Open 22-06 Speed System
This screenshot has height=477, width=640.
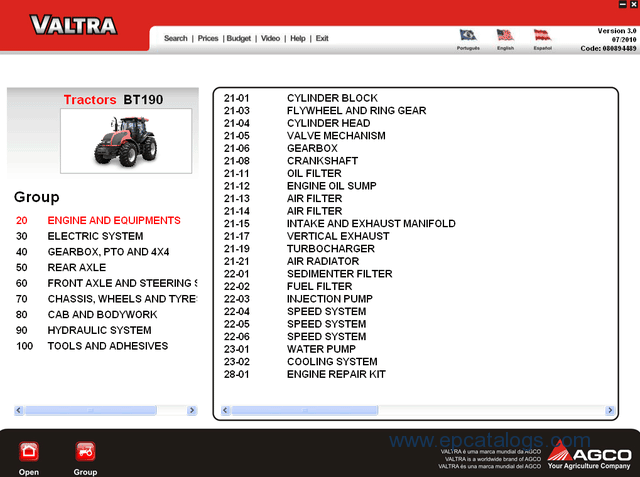(295, 337)
